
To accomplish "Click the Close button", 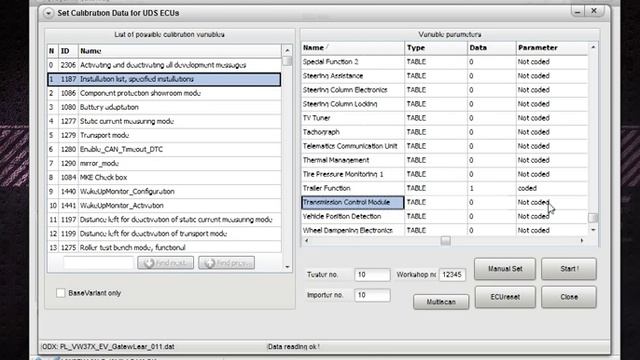I will (569, 297).
